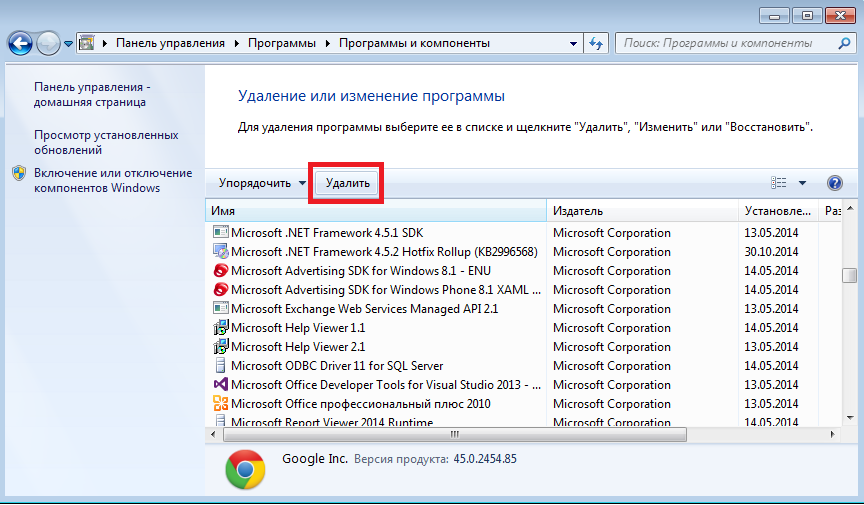Expand arrow after Панель управления breadcrumb
Screen dimensions: 864x505
click(237, 43)
